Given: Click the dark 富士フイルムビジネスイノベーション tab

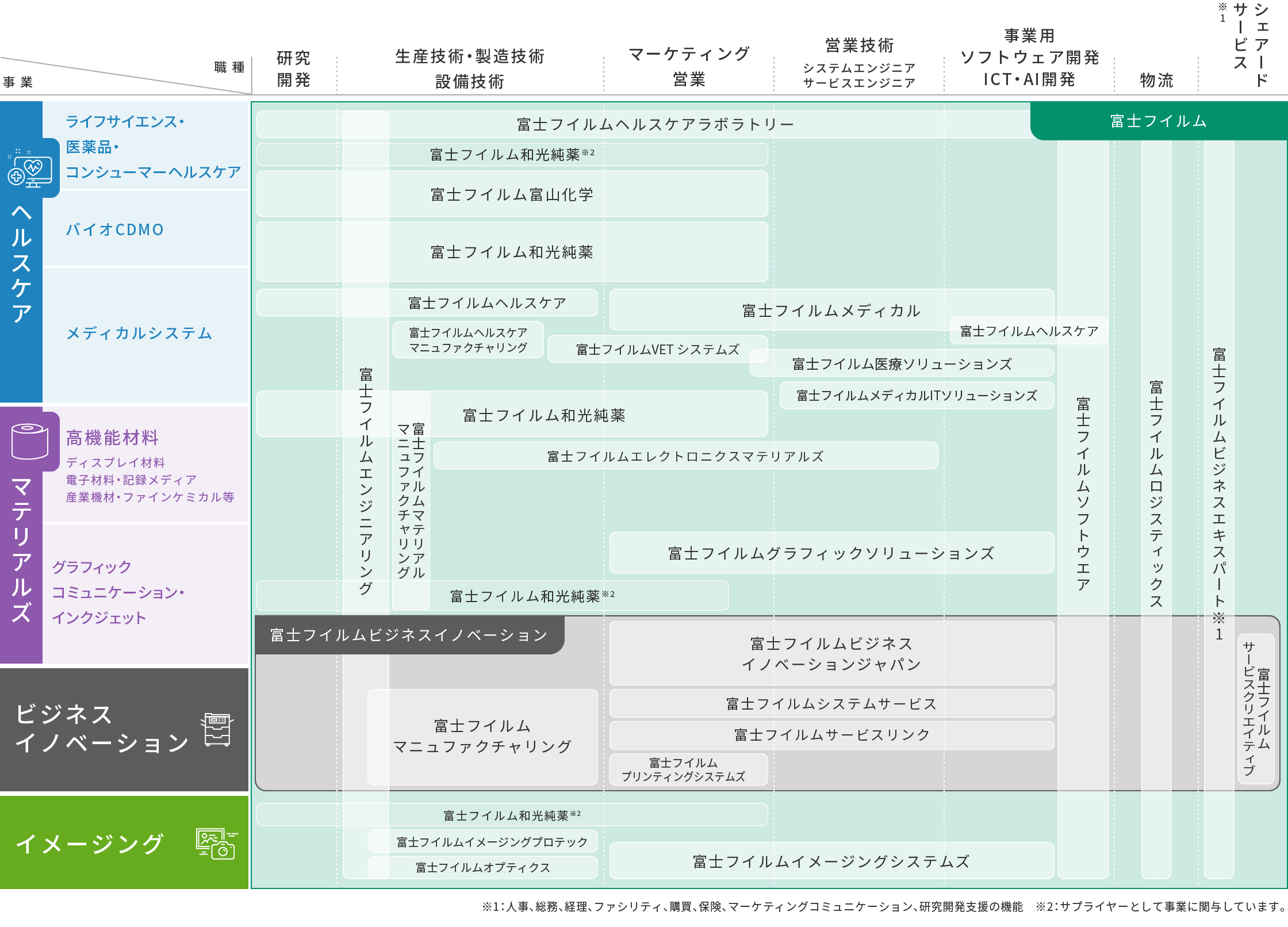Looking at the screenshot, I should point(409,635).
